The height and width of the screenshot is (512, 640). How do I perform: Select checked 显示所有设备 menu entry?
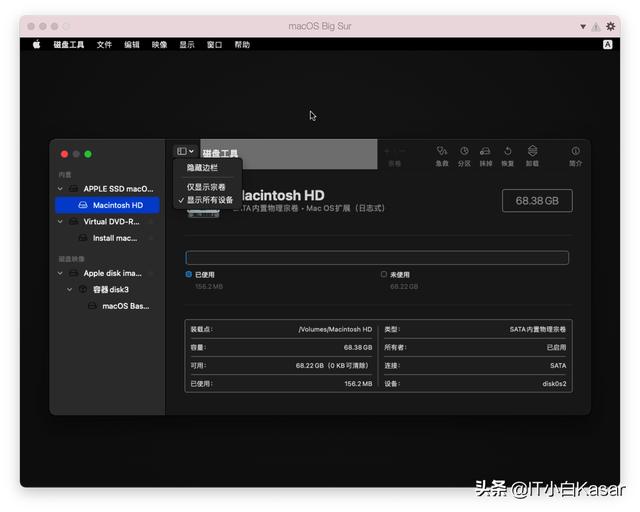[x=209, y=200]
